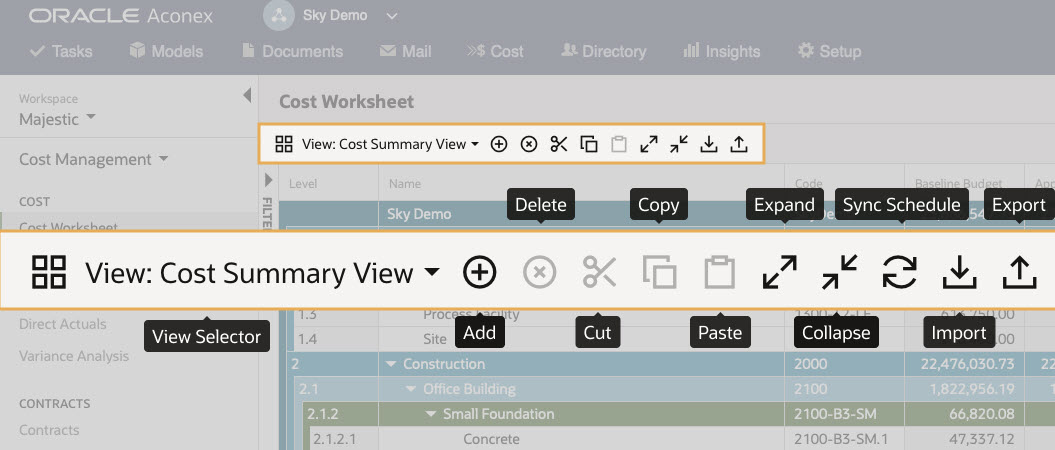Viewport: 1055px width, 450px height.
Task: Collapse the Construction row
Action: coord(391,364)
